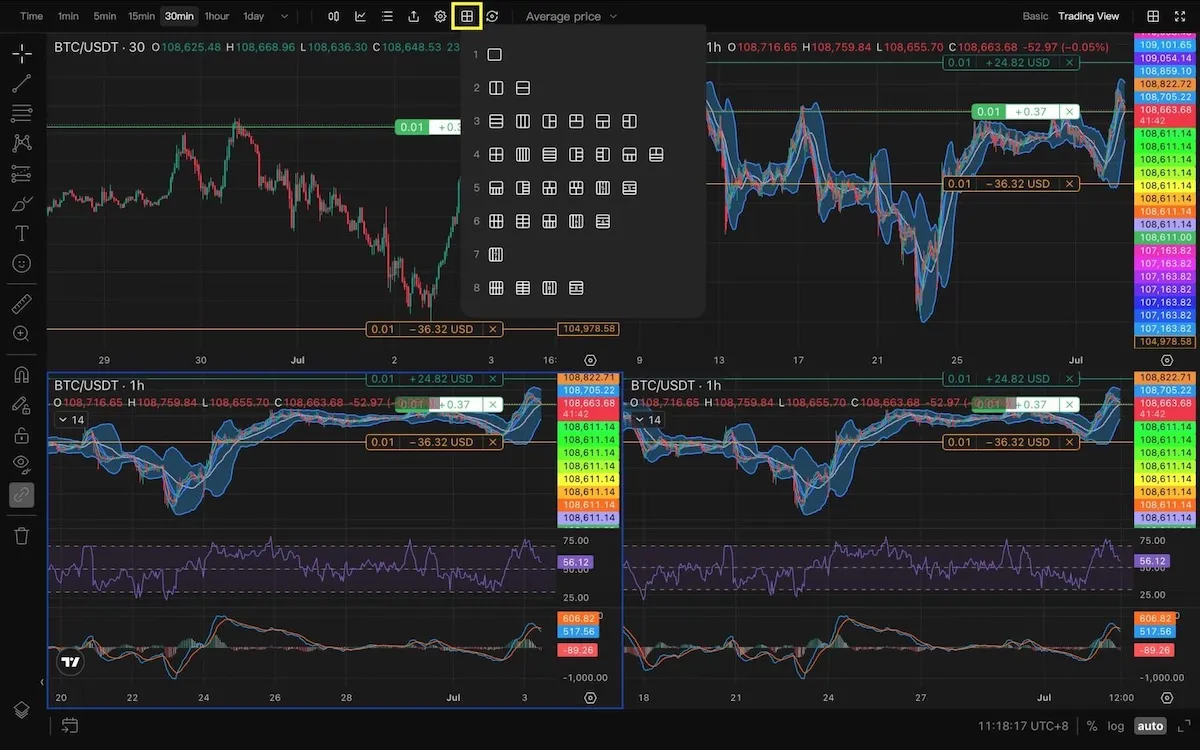Screen dimensions: 1200x750
Task: Click the refresh/sync icon beside the layout button
Action: [x=492, y=16]
